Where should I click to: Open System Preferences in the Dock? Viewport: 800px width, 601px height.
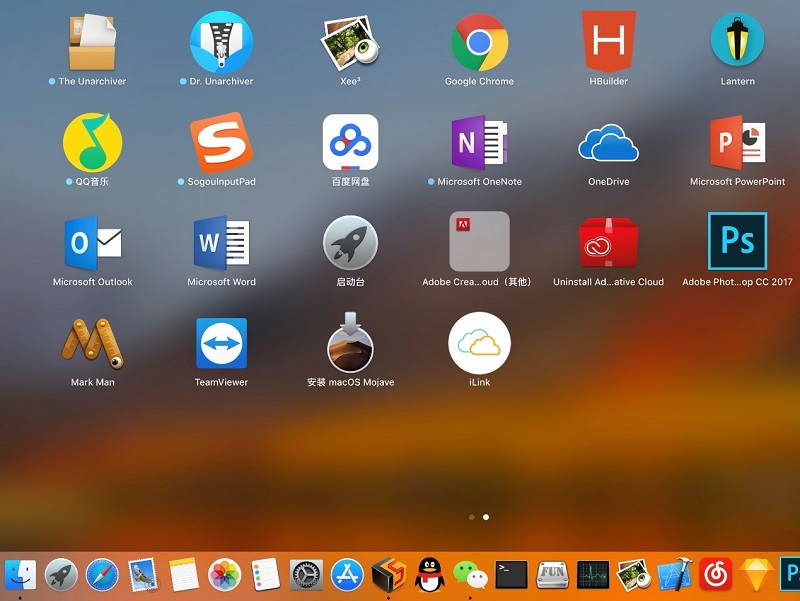(x=306, y=574)
